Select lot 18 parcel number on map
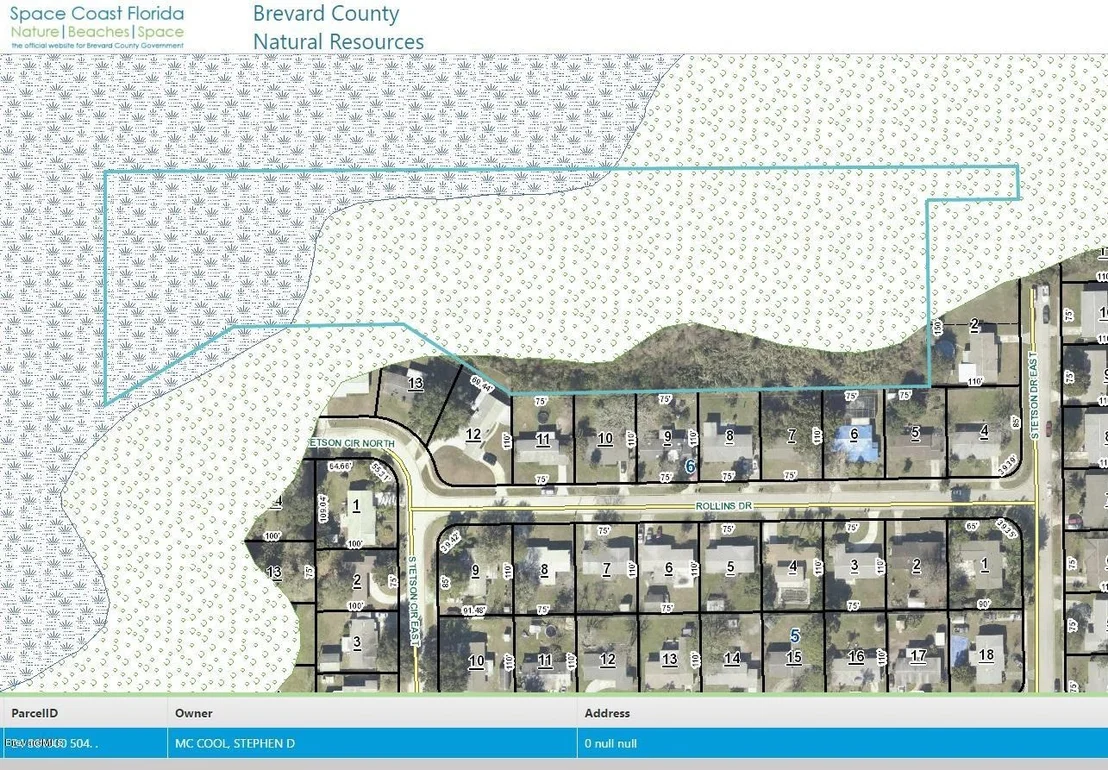This screenshot has height=770, width=1108. (x=986, y=655)
